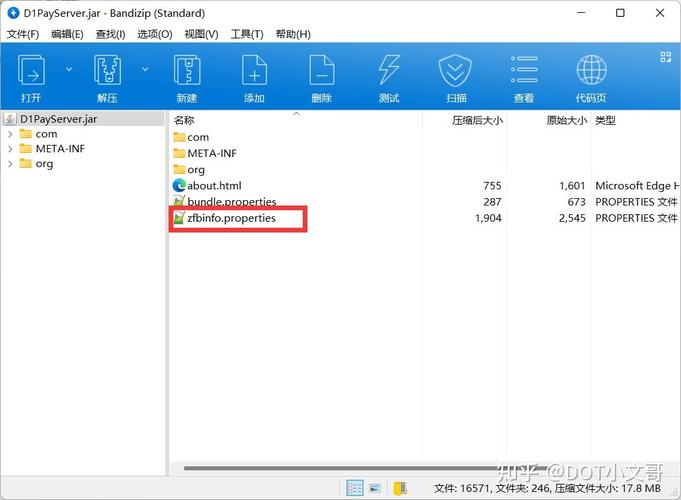Switch to thumbnail view icon in status bar
This screenshot has height=500, width=681.
click(375, 488)
